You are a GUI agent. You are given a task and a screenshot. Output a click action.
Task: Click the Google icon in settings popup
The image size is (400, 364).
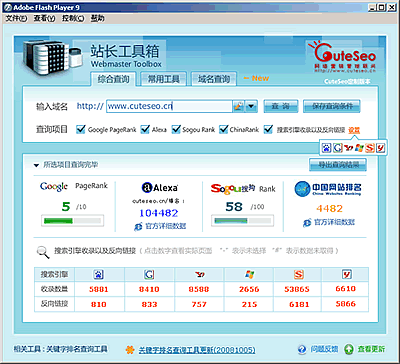click(338, 148)
